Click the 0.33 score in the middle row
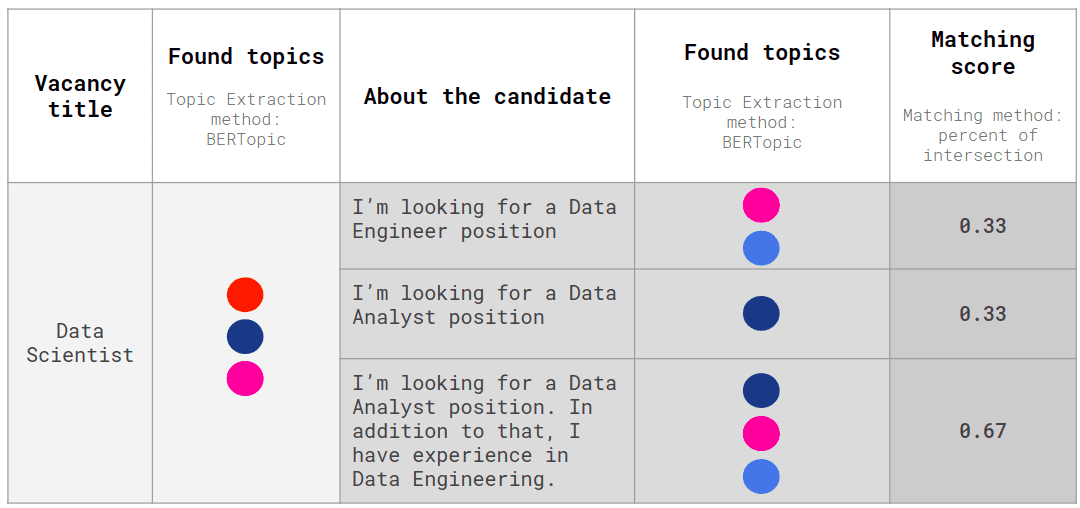 click(982, 314)
